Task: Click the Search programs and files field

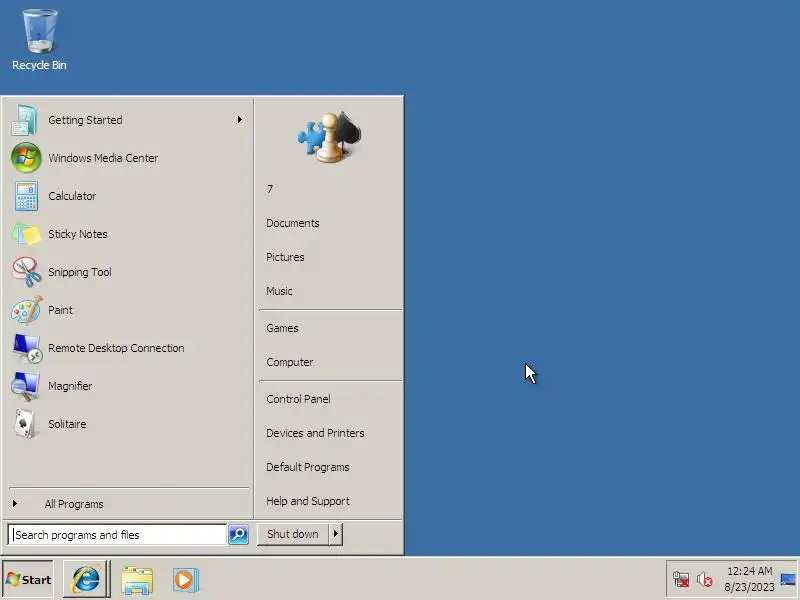Action: coord(117,535)
